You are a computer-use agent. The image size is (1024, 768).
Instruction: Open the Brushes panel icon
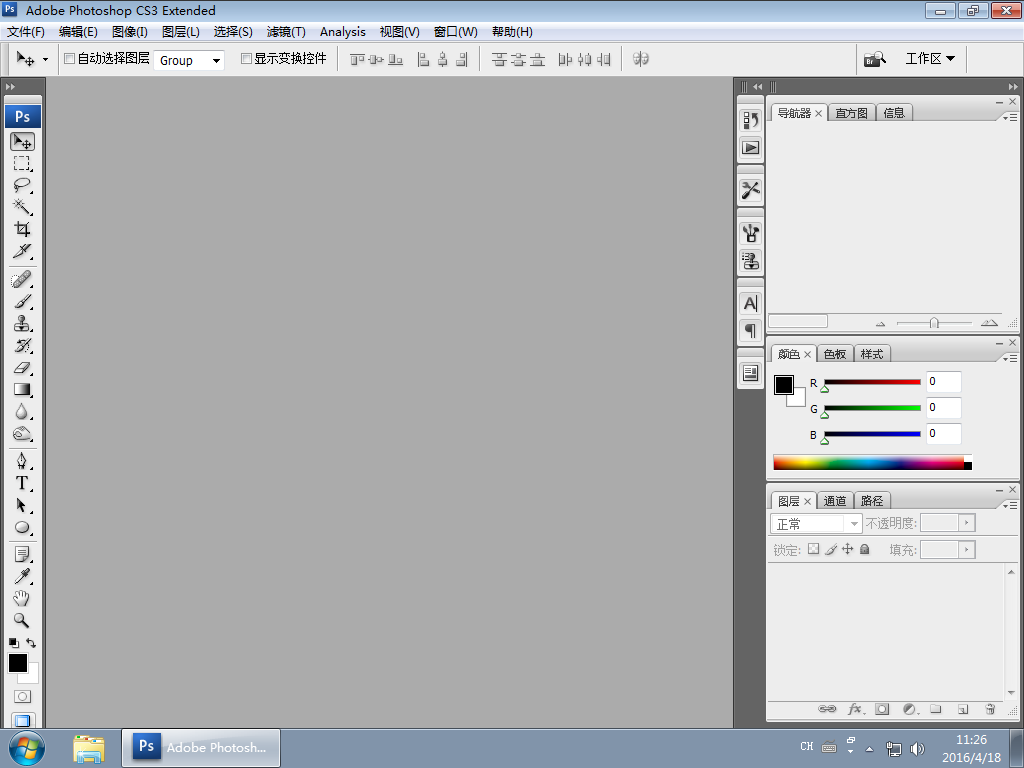[750, 233]
